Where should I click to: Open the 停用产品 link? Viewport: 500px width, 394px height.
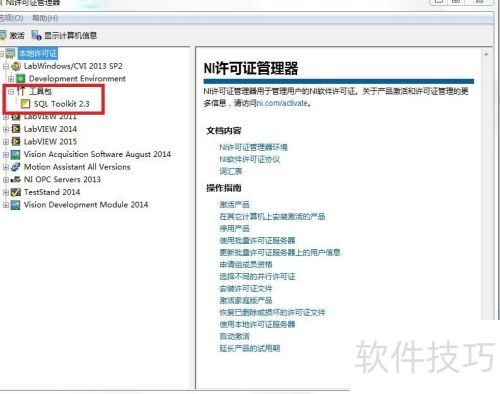click(x=234, y=229)
